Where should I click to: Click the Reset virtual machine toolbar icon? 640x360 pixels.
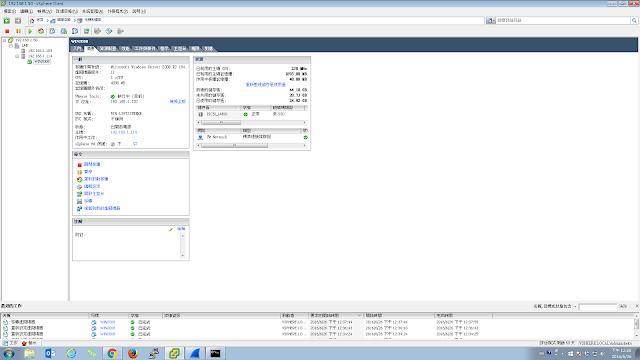pyautogui.click(x=41, y=31)
